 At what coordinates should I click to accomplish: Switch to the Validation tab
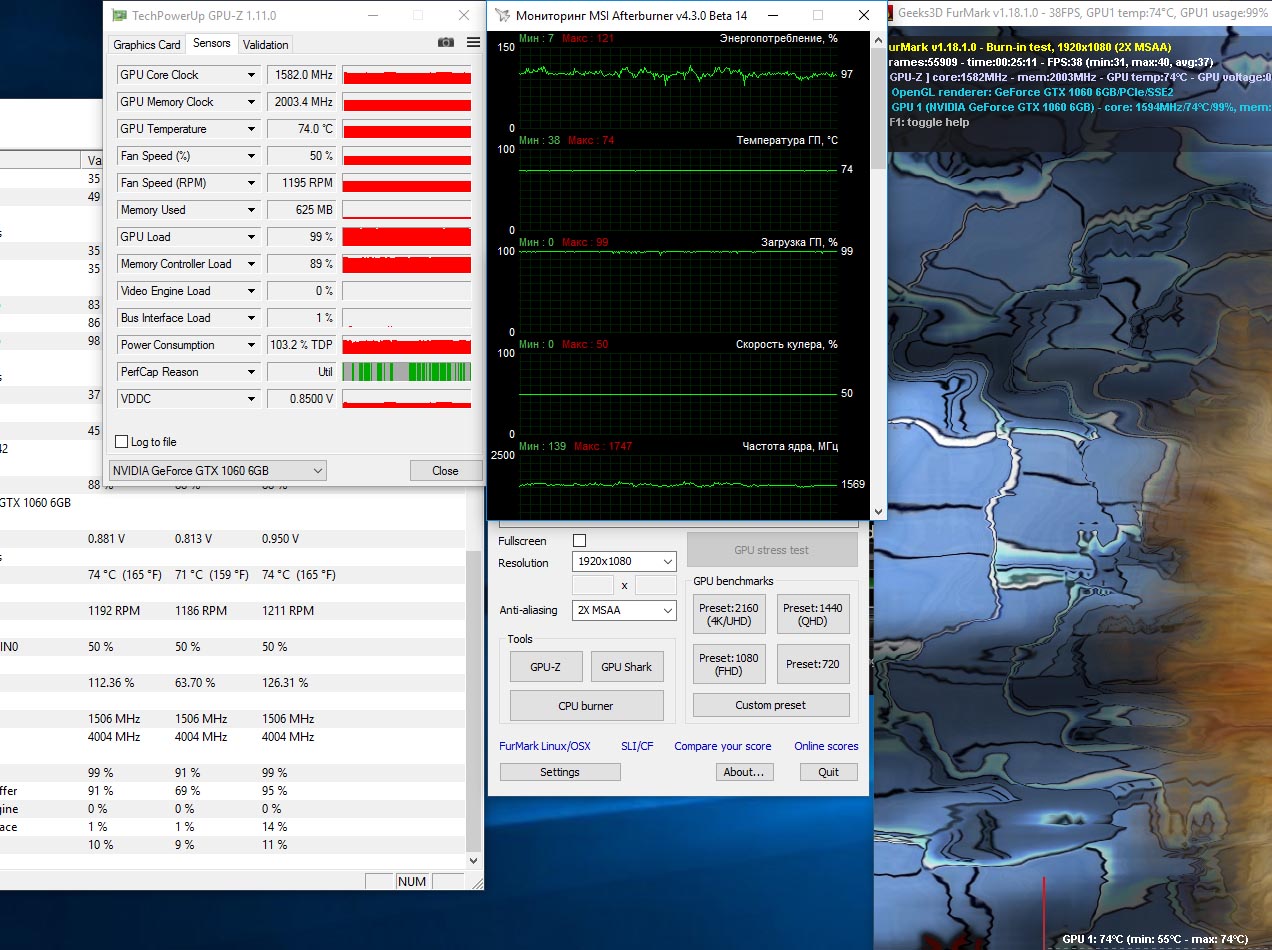coord(266,44)
